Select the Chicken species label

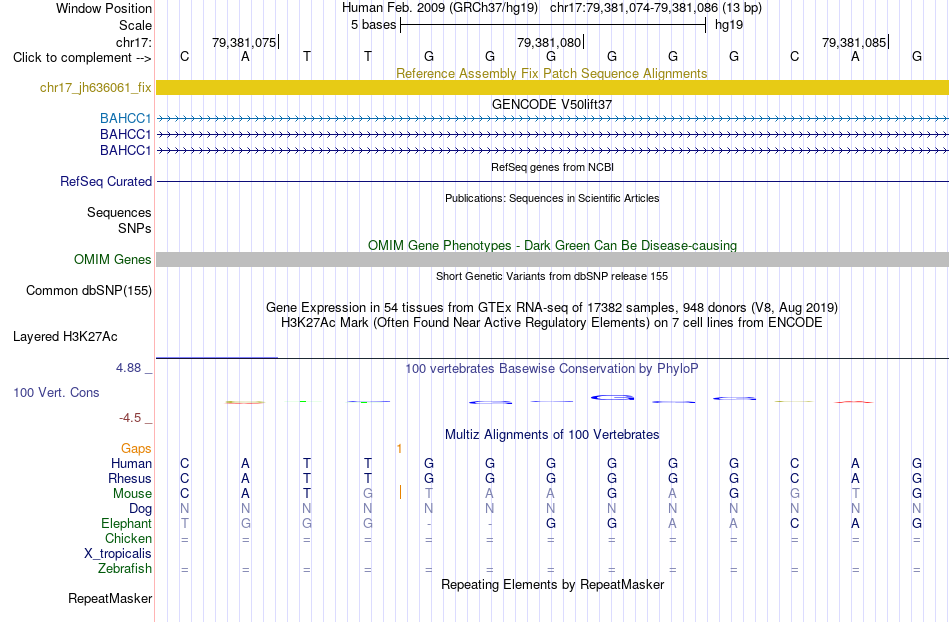point(128,538)
